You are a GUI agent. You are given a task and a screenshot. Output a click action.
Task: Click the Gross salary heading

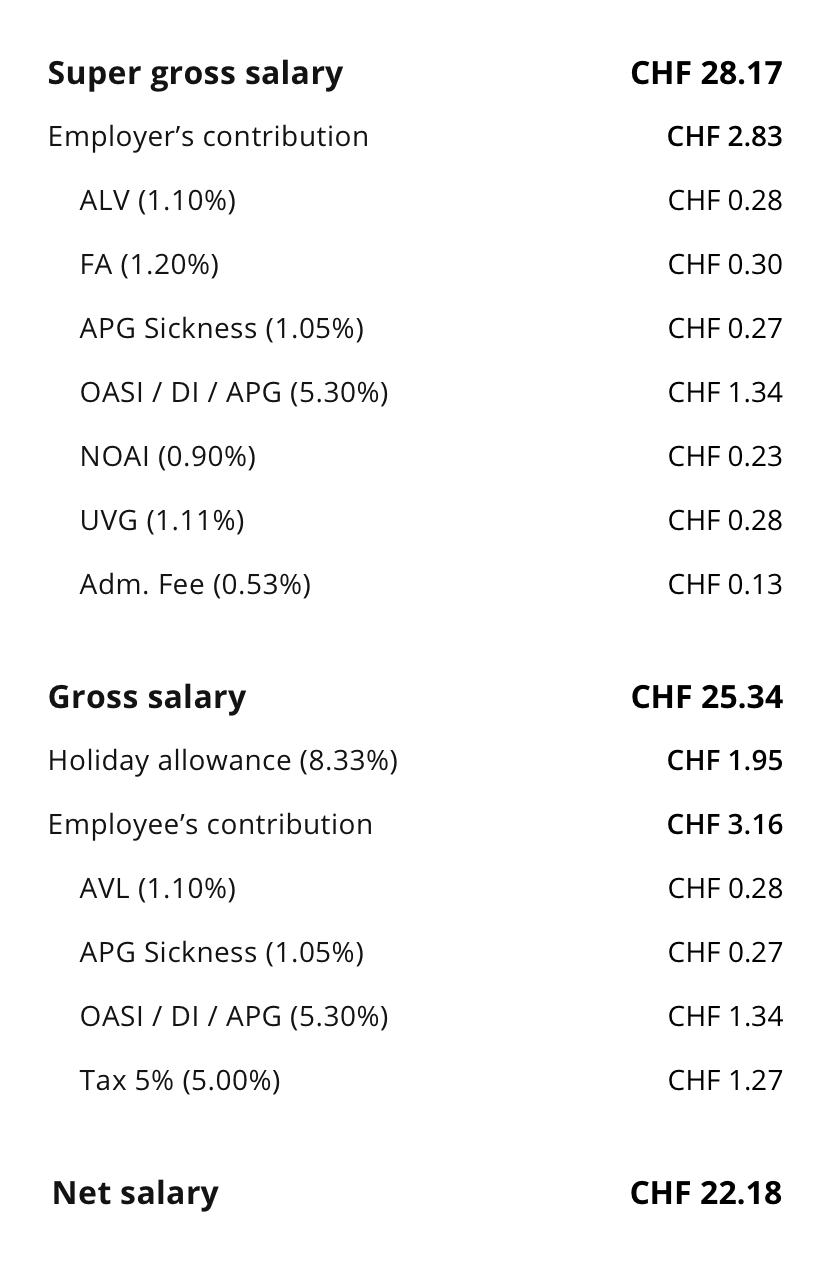click(147, 697)
